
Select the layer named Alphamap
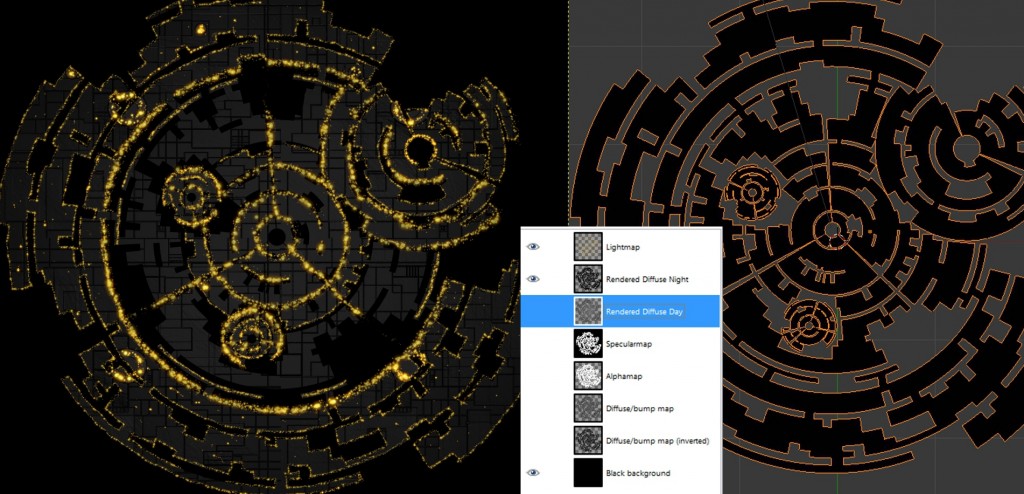tap(624, 376)
